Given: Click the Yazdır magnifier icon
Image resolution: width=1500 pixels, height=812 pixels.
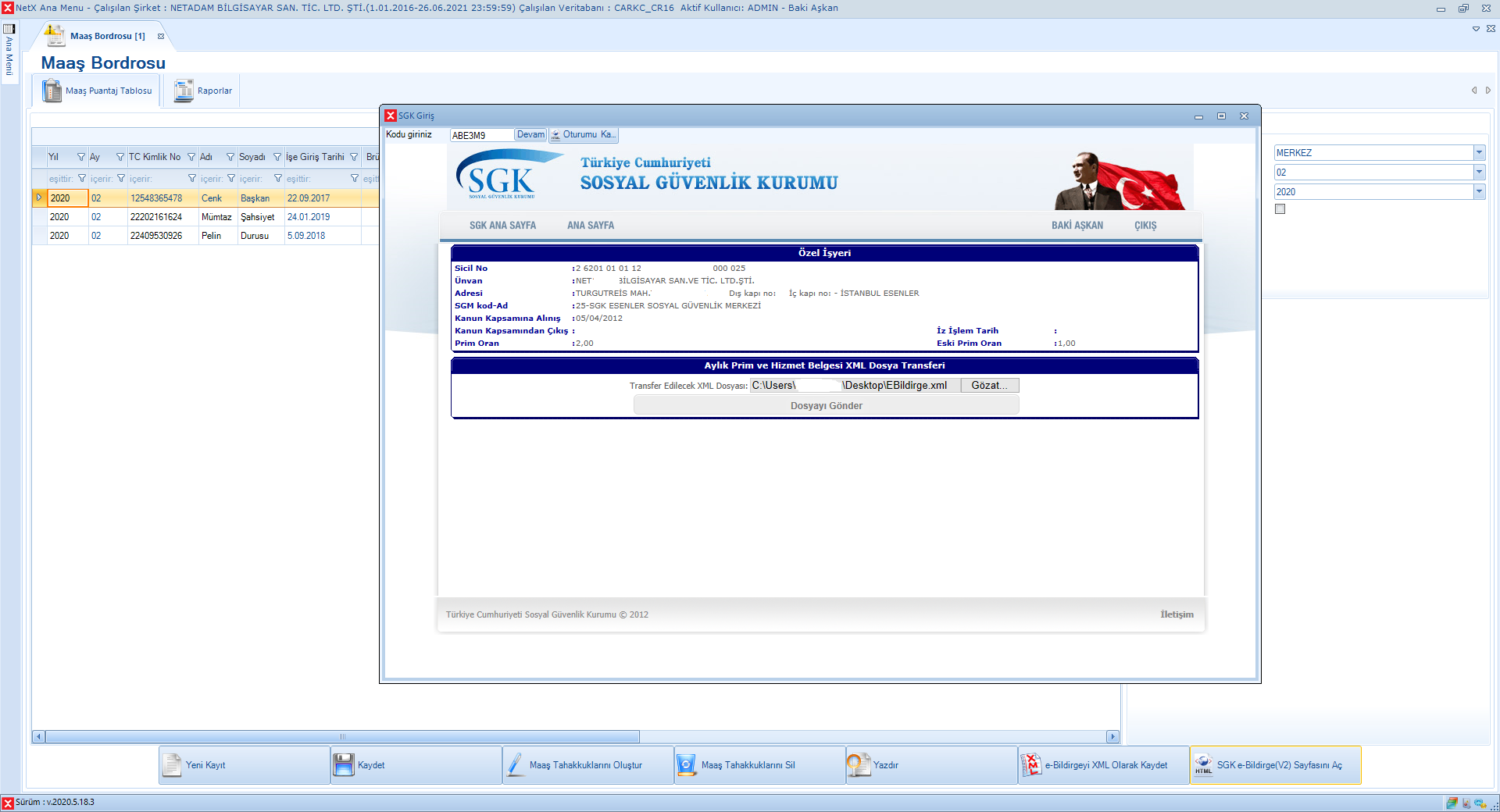Looking at the screenshot, I should coord(859,764).
